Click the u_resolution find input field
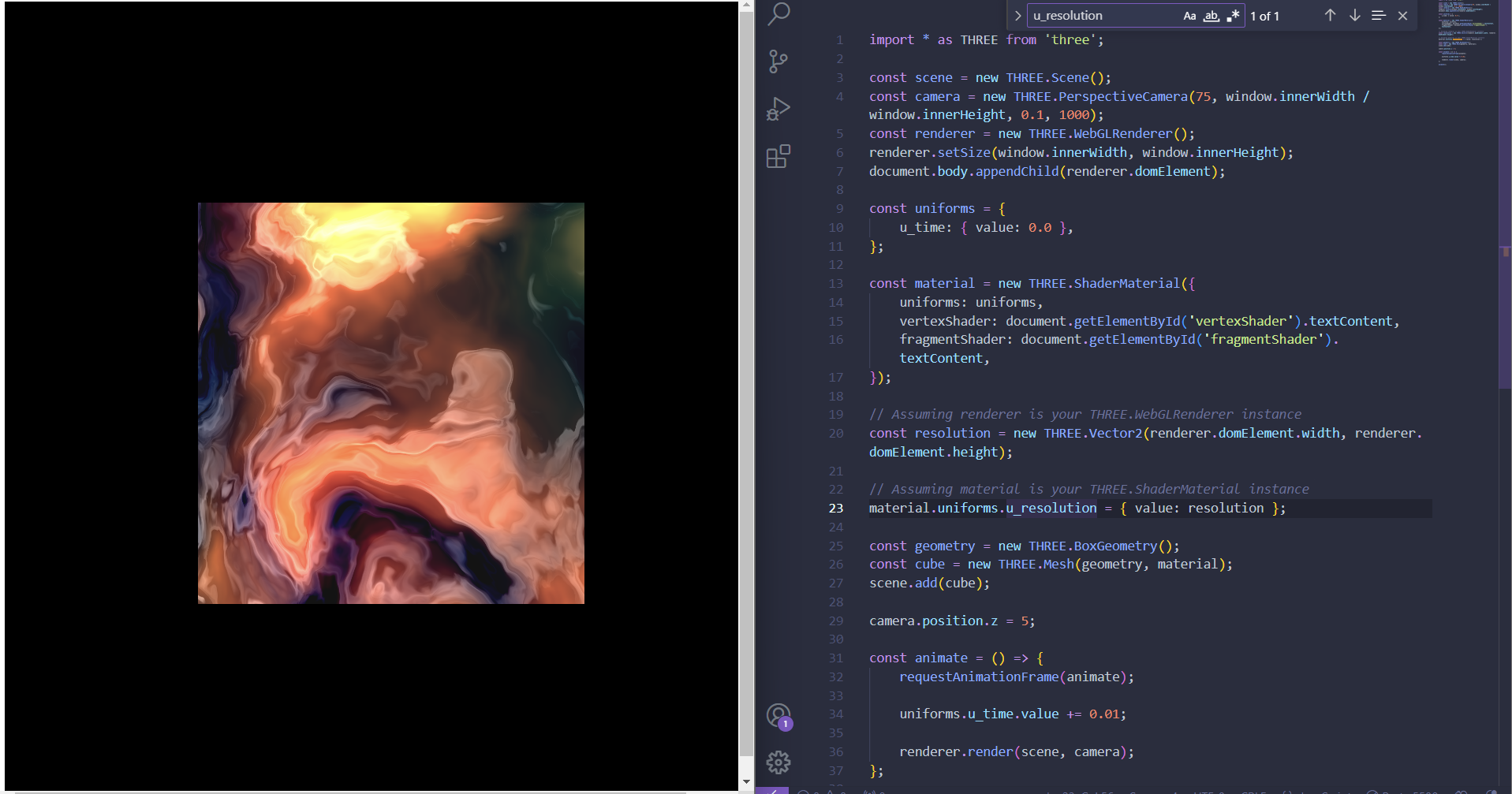The width and height of the screenshot is (1512, 794). (1104, 16)
